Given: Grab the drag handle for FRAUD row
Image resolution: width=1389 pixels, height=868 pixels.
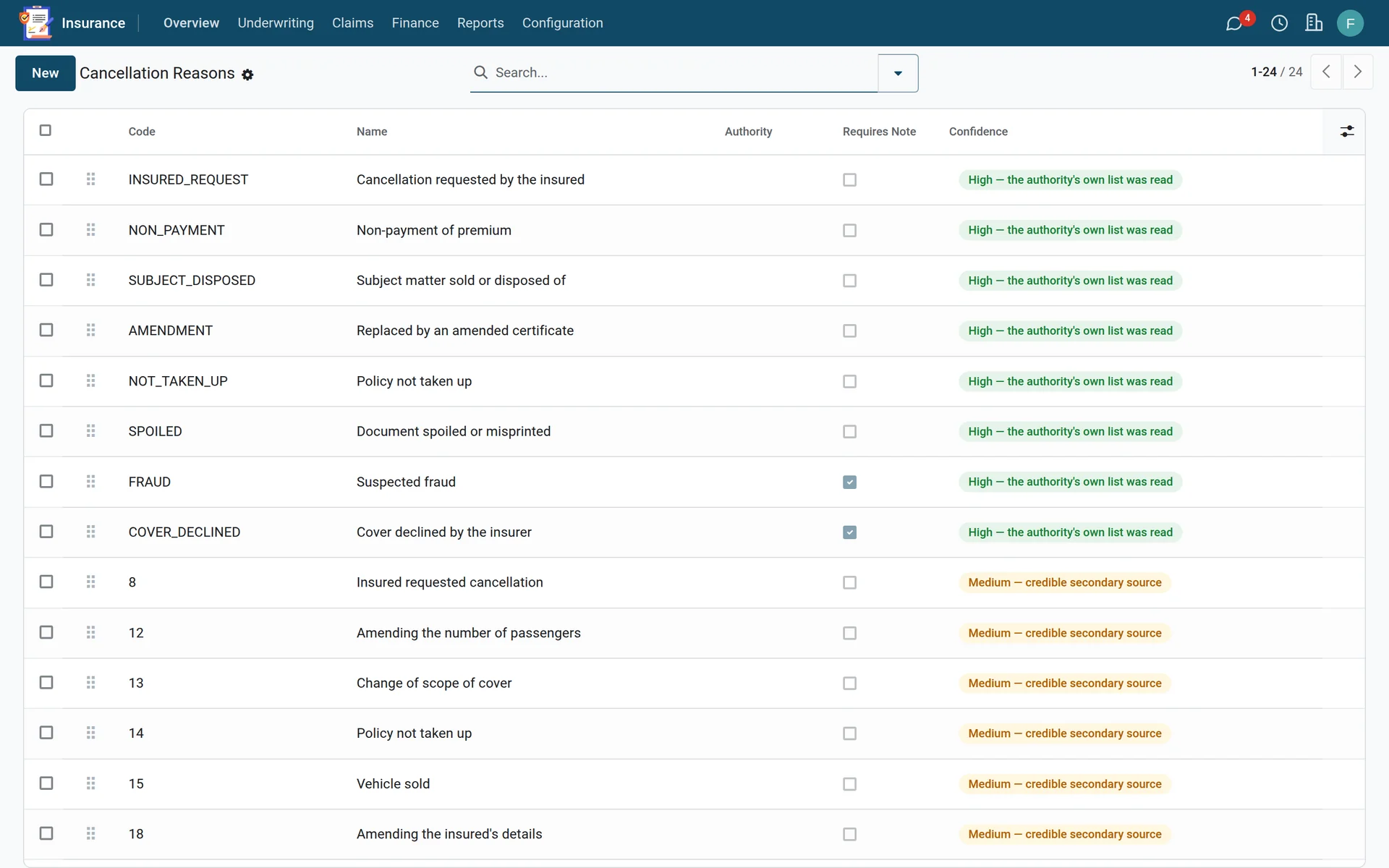Looking at the screenshot, I should pos(90,481).
